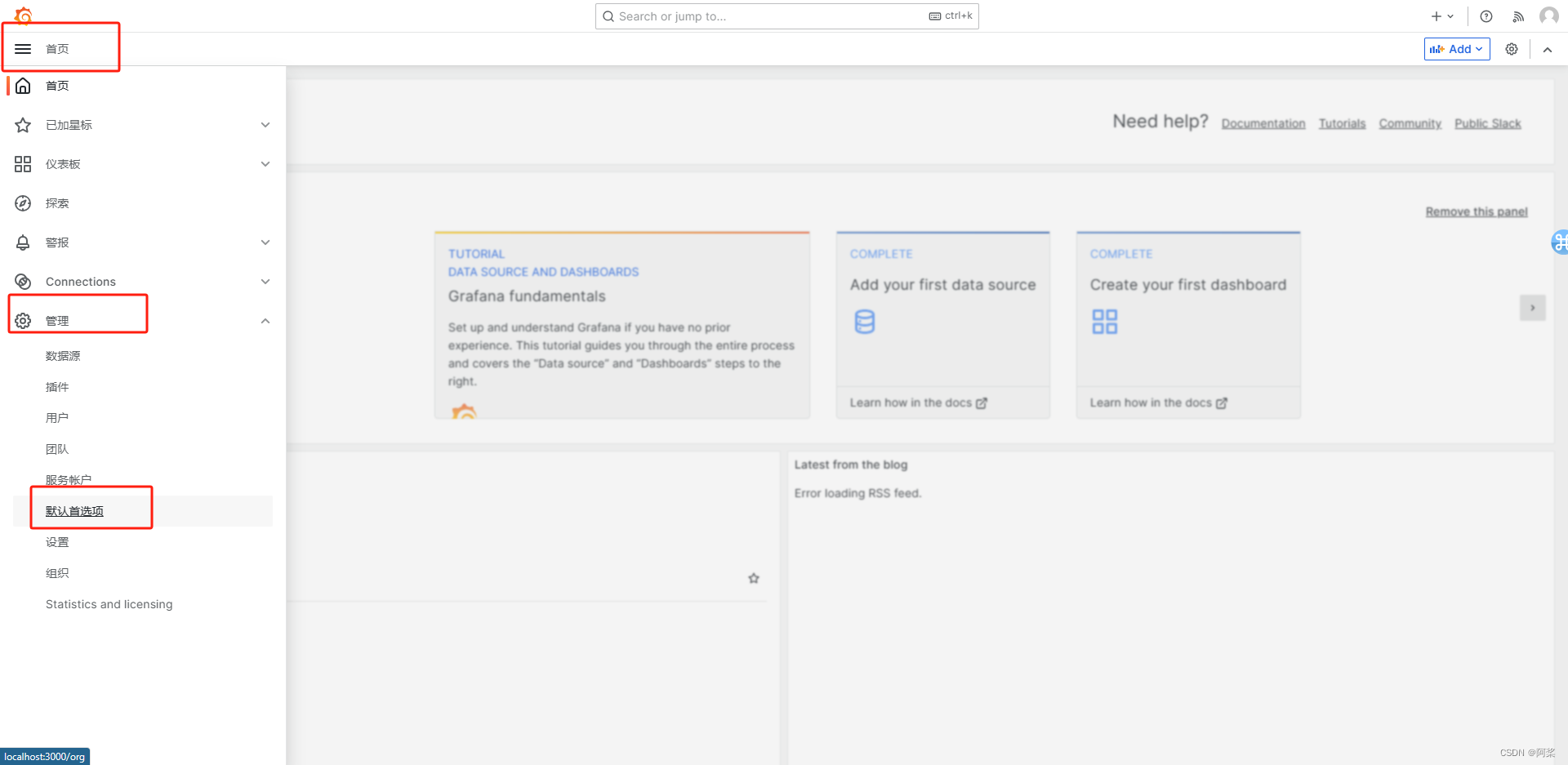Click the blue command icon at right edge
The height and width of the screenshot is (765, 1568).
tap(1559, 242)
